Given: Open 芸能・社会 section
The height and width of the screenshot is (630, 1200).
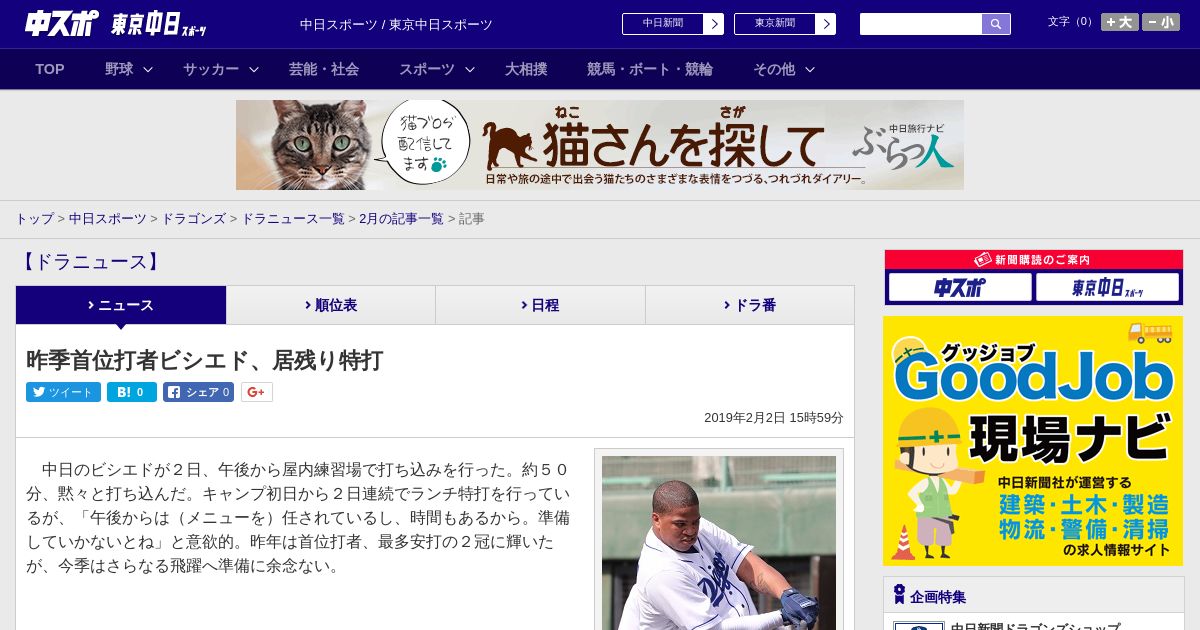Looking at the screenshot, I should [324, 69].
